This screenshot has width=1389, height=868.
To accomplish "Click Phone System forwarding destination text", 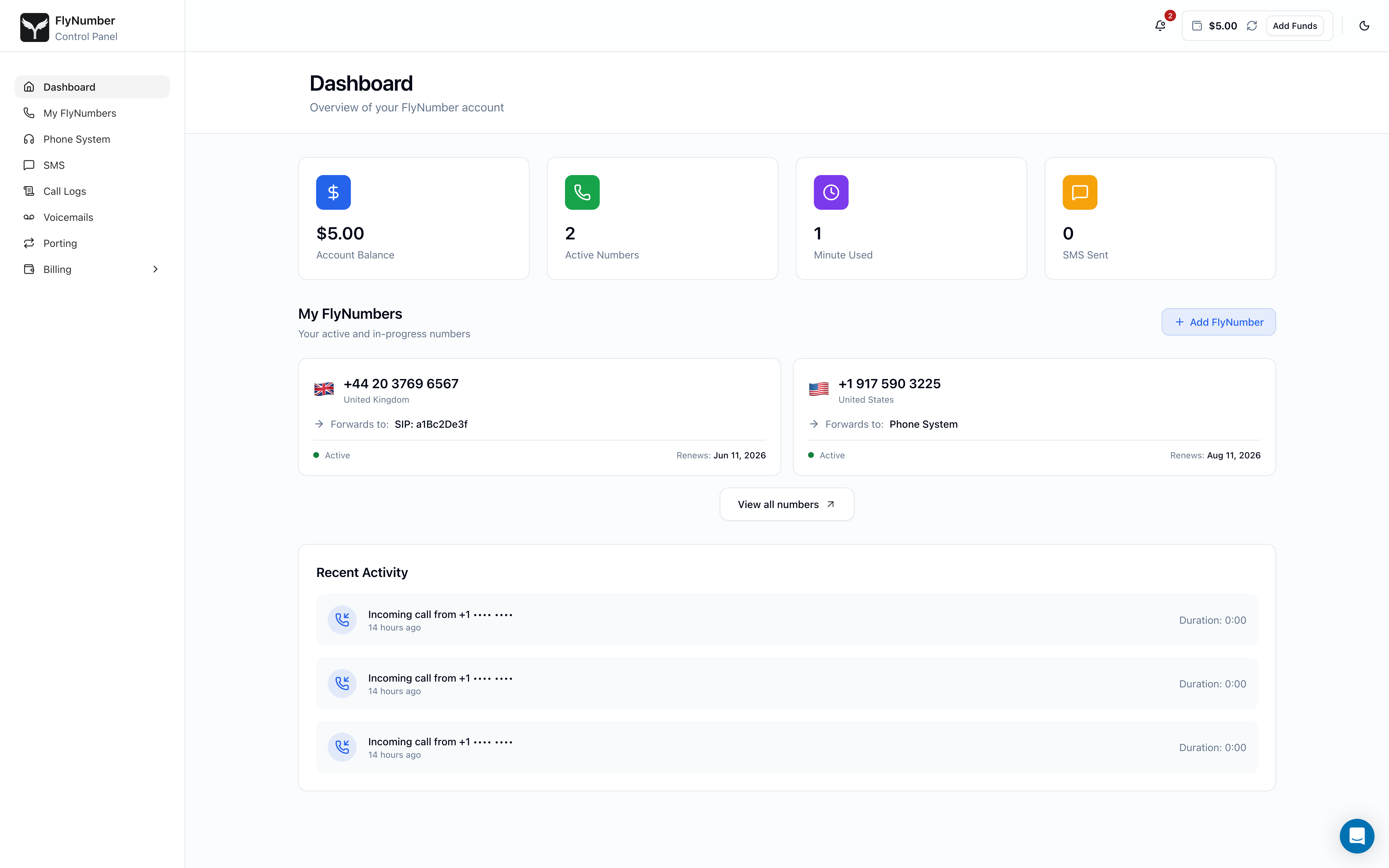I will pos(924,424).
